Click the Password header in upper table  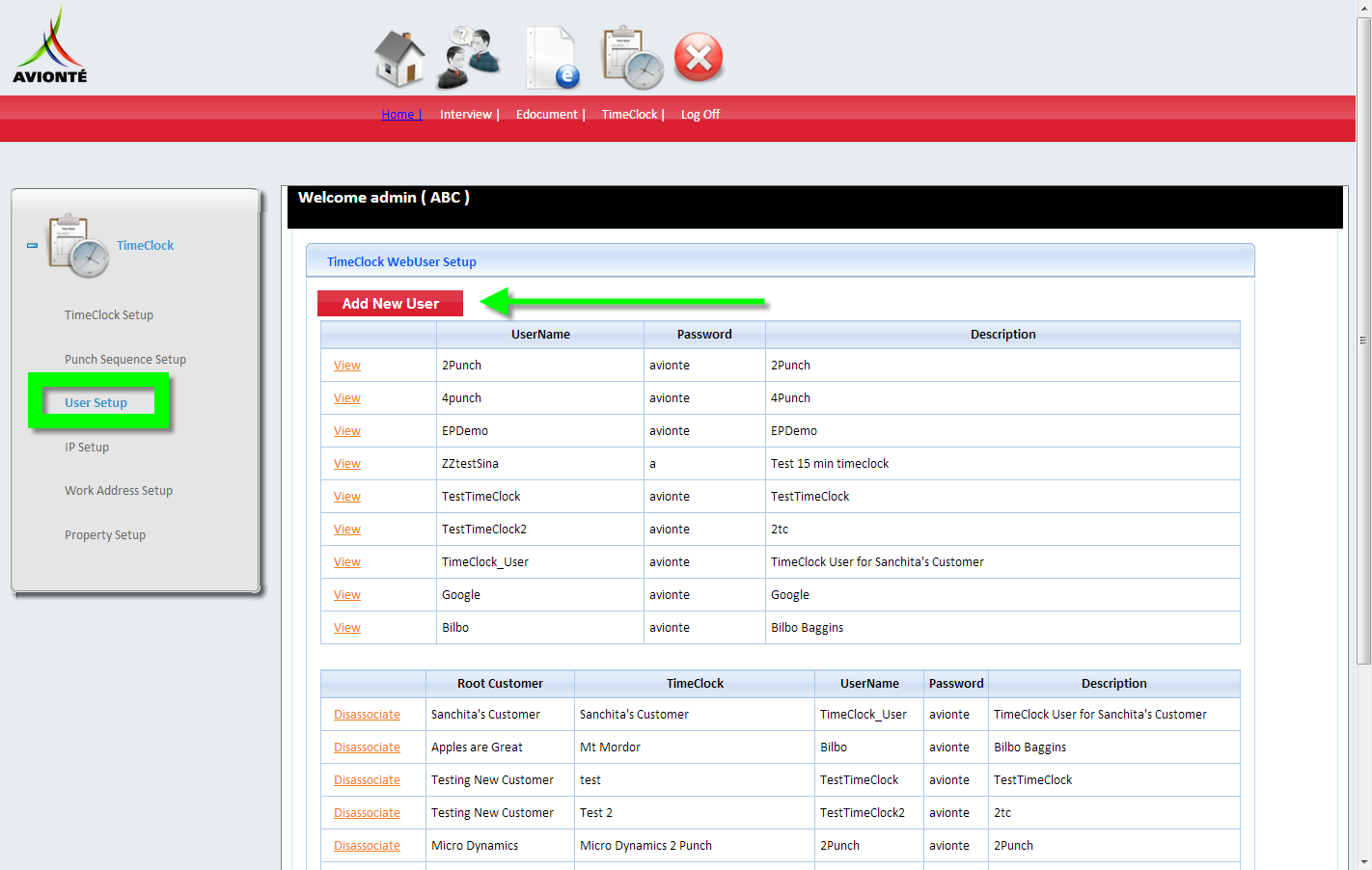click(x=704, y=335)
